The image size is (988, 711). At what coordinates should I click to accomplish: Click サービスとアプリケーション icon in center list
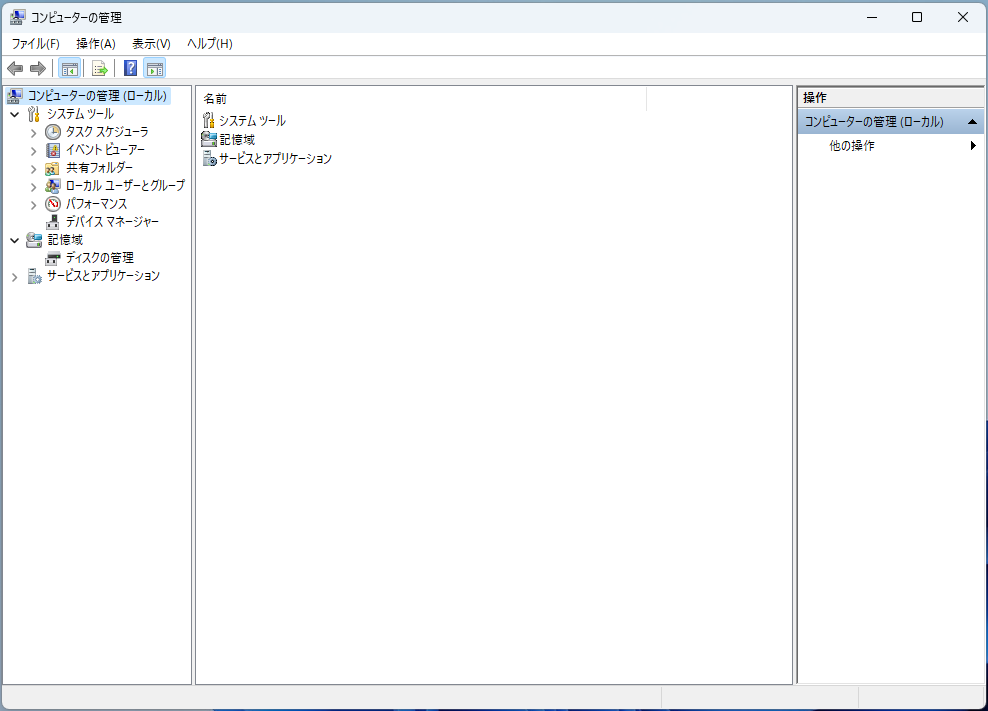[209, 158]
